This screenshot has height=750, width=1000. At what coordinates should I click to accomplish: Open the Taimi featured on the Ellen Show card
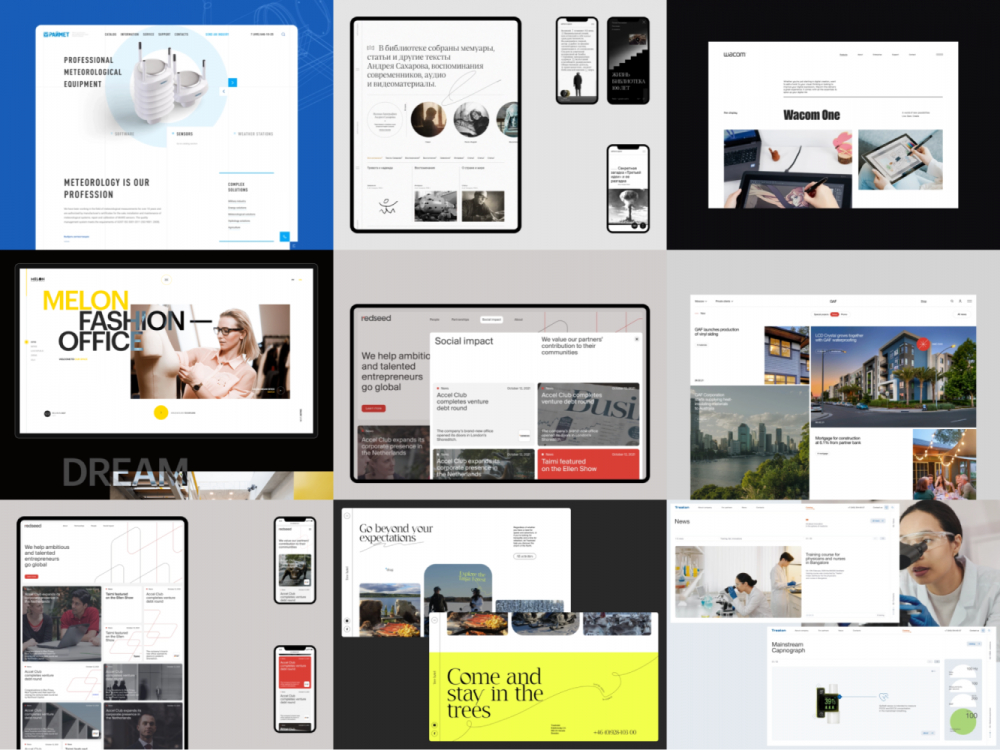pyautogui.click(x=588, y=465)
